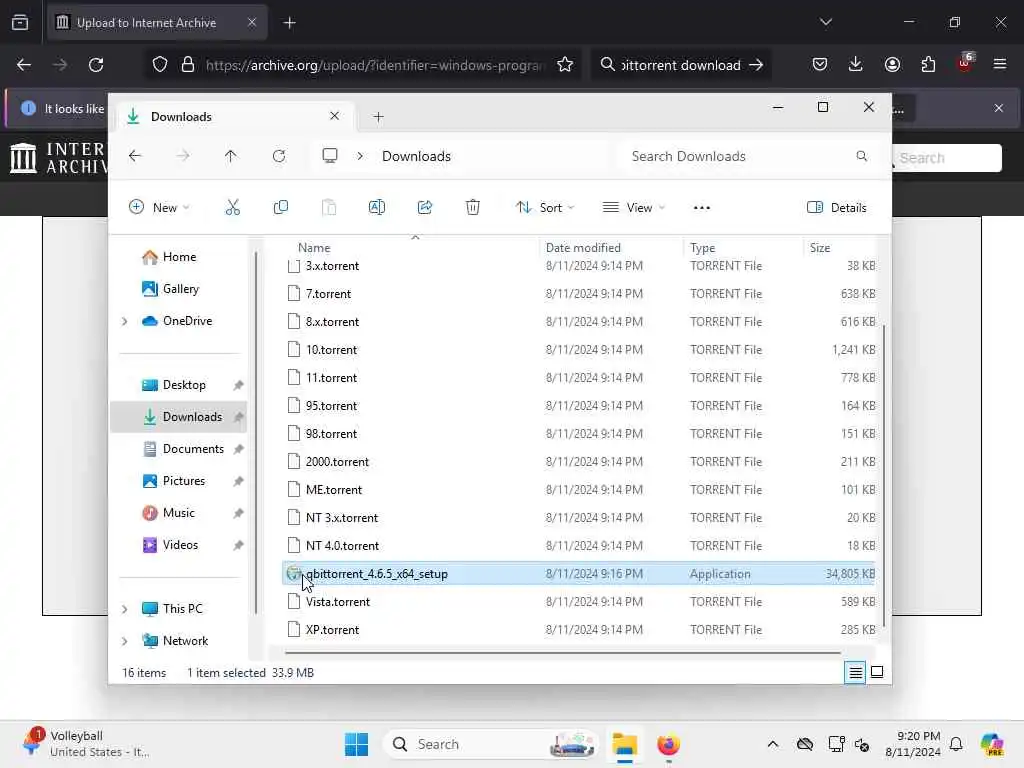Show hidden icons chevron in system tray
This screenshot has width=1024, height=768.
click(x=773, y=744)
